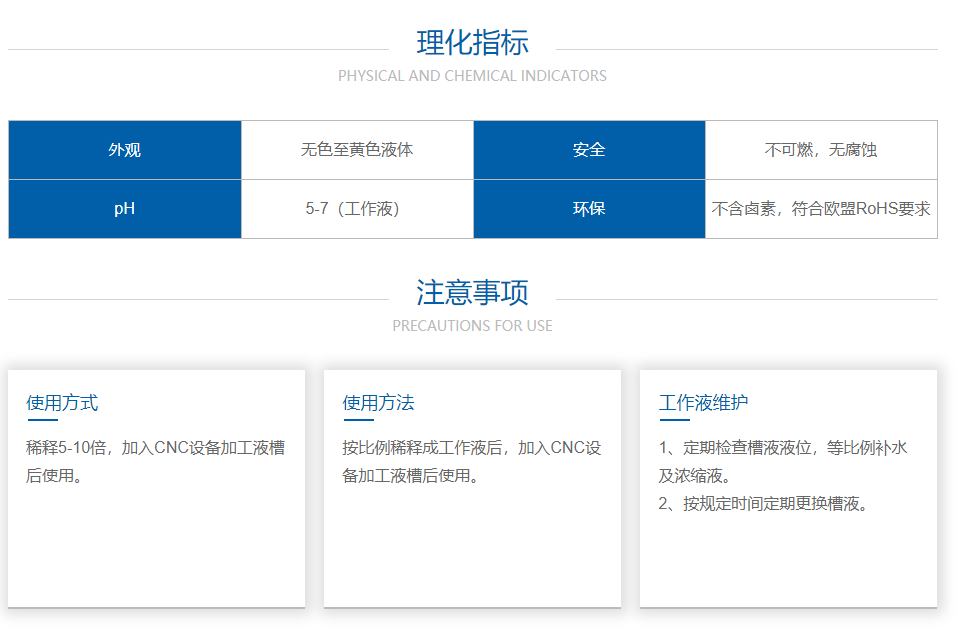Click the 使用方式 card title

coord(62,403)
